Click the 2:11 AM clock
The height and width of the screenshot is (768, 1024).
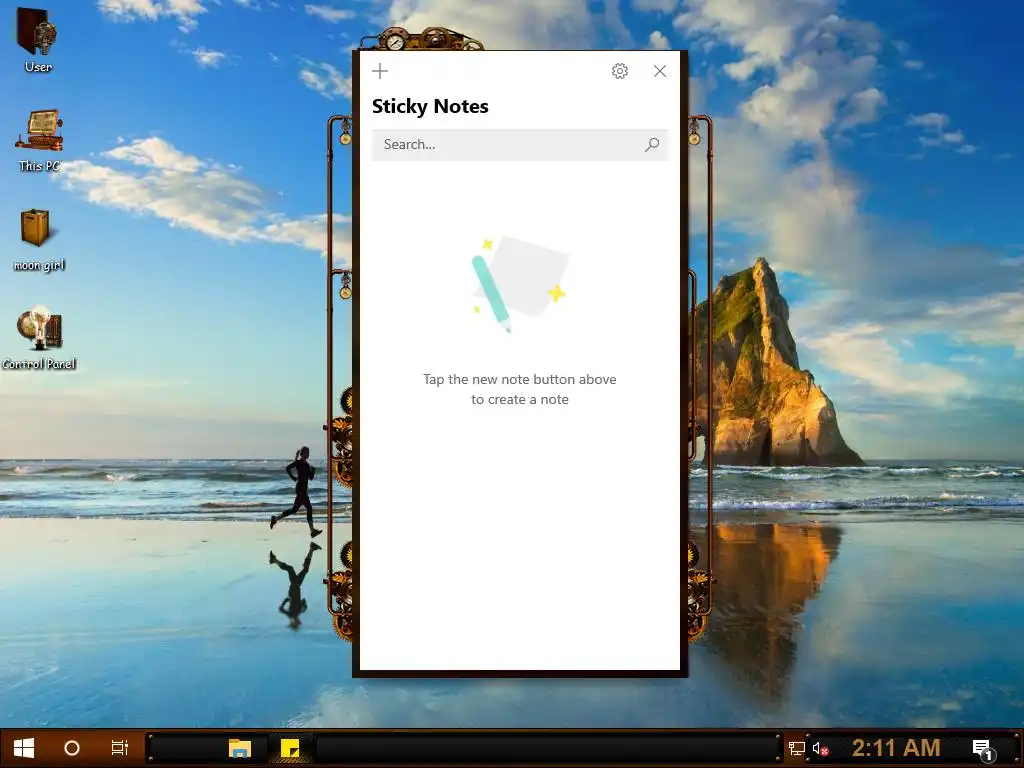896,748
